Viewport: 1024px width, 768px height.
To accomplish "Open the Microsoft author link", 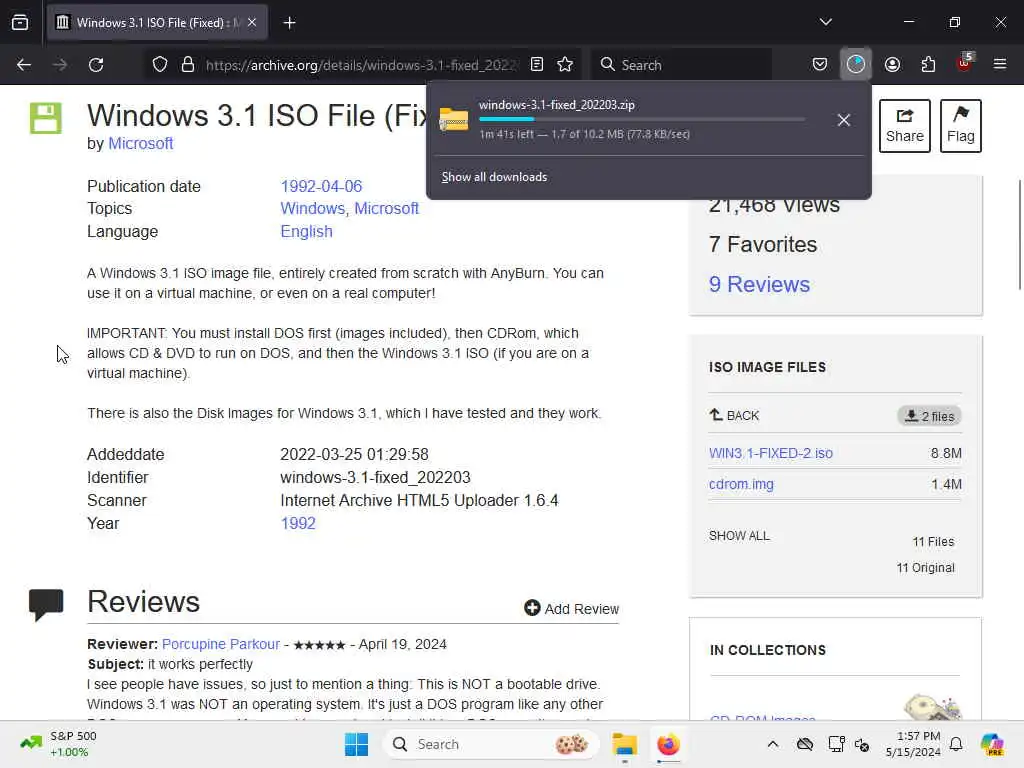I will (x=140, y=144).
